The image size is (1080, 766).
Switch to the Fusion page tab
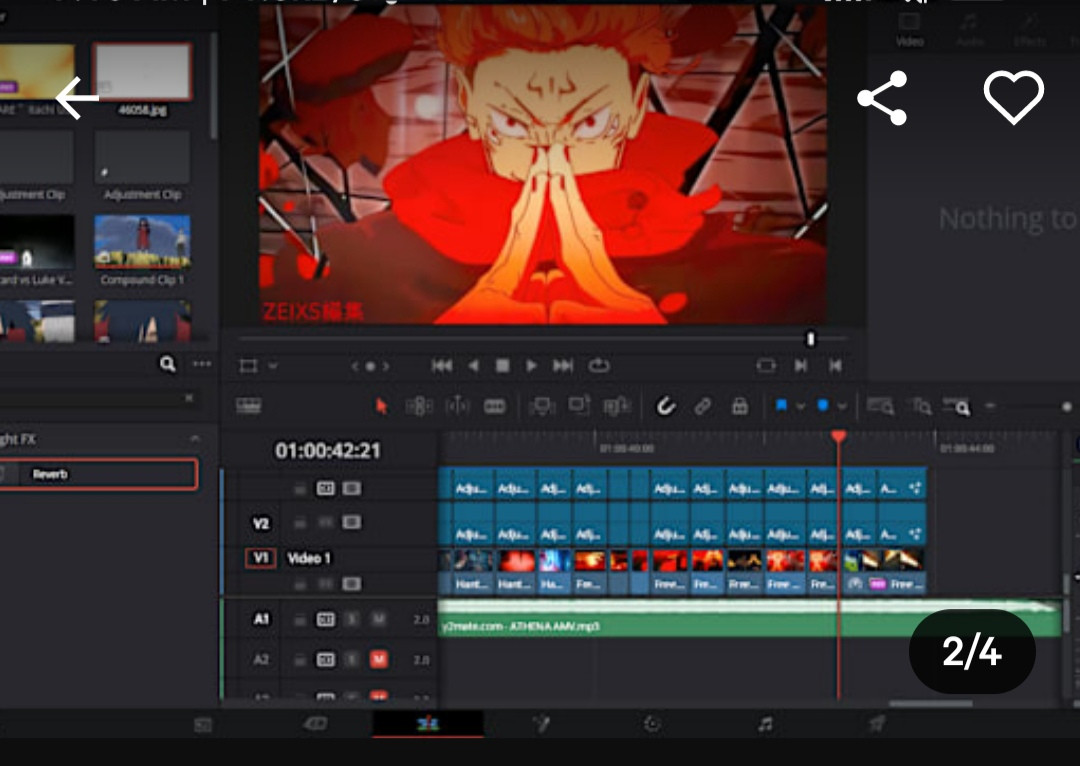tap(541, 723)
